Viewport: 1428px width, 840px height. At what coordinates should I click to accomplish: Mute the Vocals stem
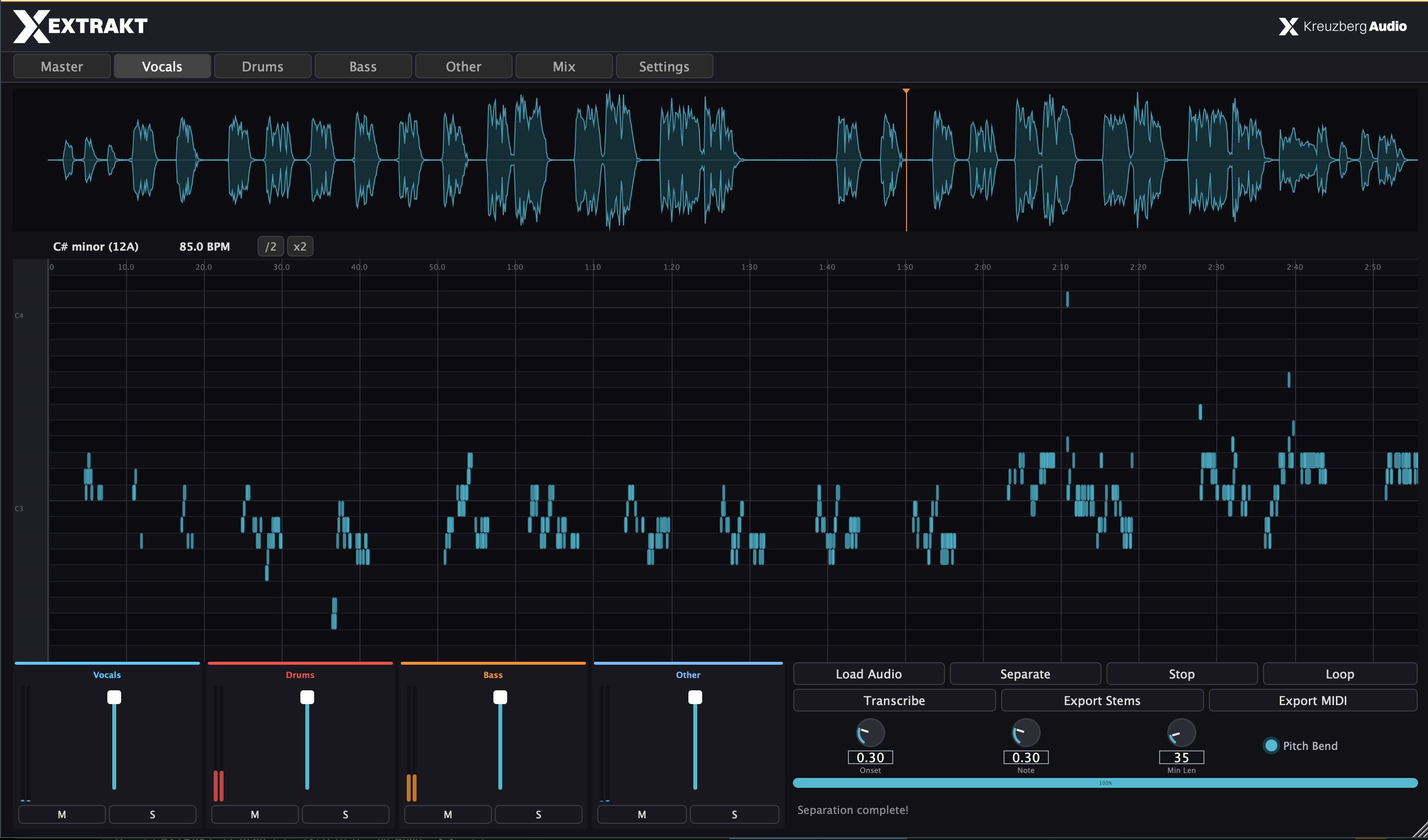tap(62, 814)
